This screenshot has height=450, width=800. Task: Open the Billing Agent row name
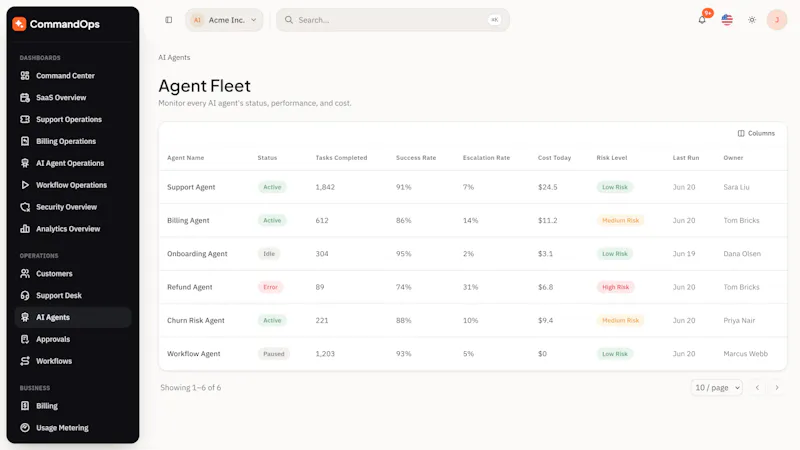pos(188,220)
